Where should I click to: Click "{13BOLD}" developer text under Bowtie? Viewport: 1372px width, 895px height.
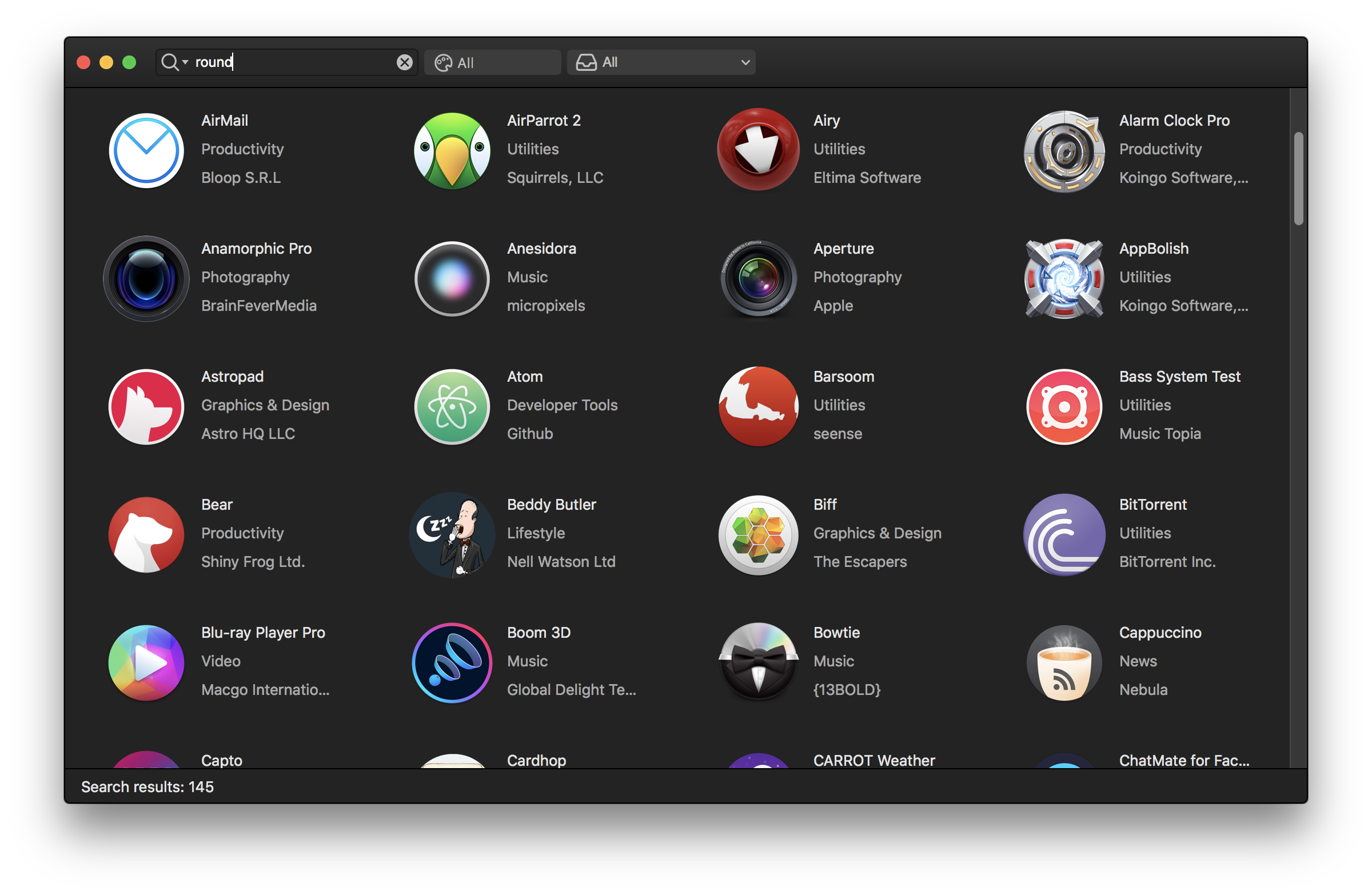click(x=847, y=689)
